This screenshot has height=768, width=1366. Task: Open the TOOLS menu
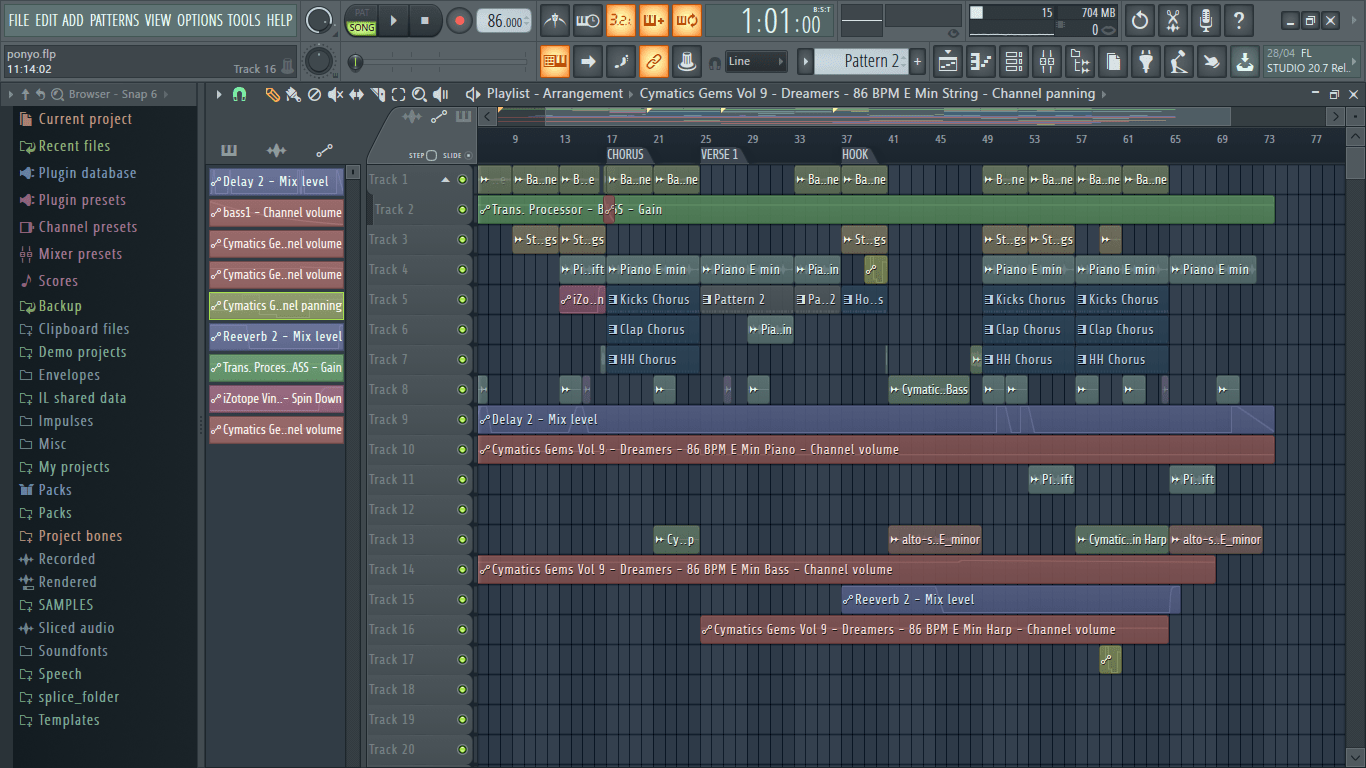pyautogui.click(x=244, y=20)
